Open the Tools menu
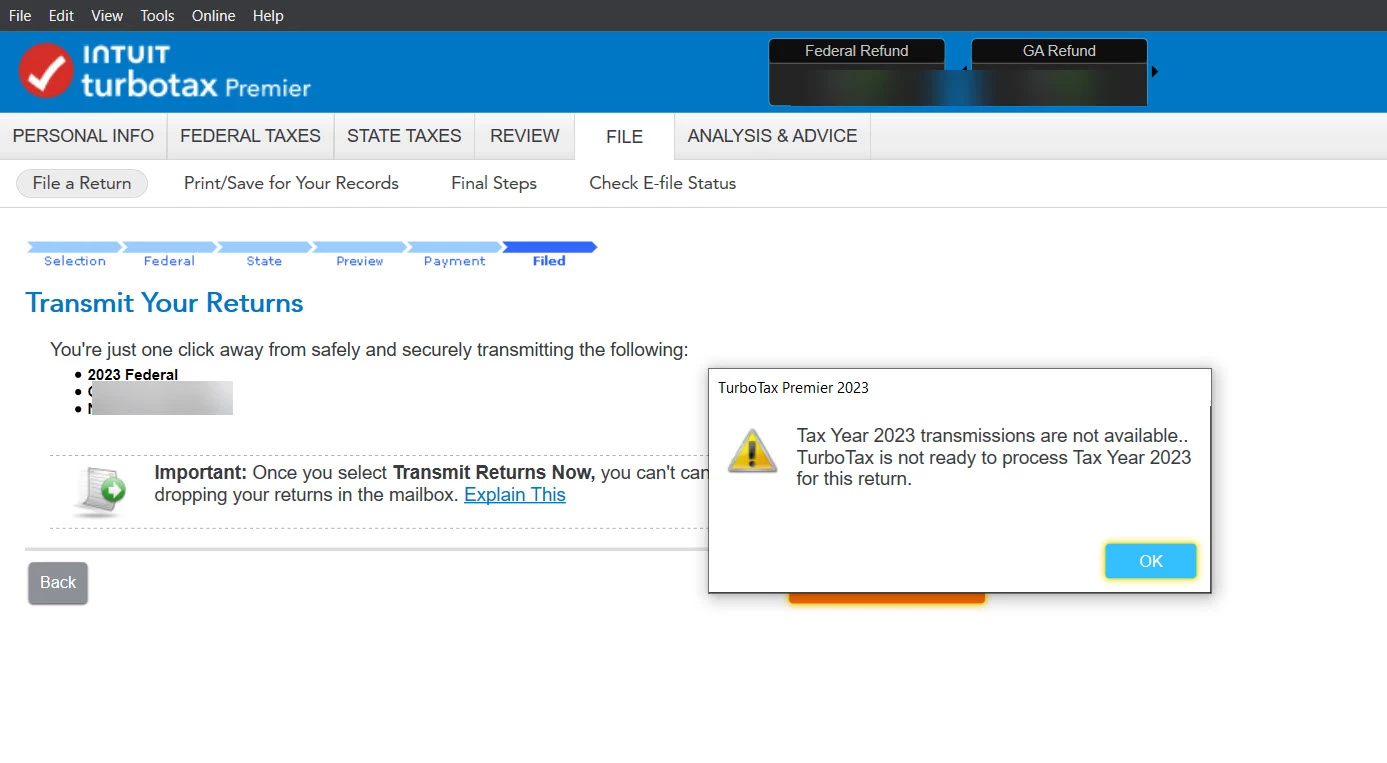The width and height of the screenshot is (1387, 763). [157, 16]
